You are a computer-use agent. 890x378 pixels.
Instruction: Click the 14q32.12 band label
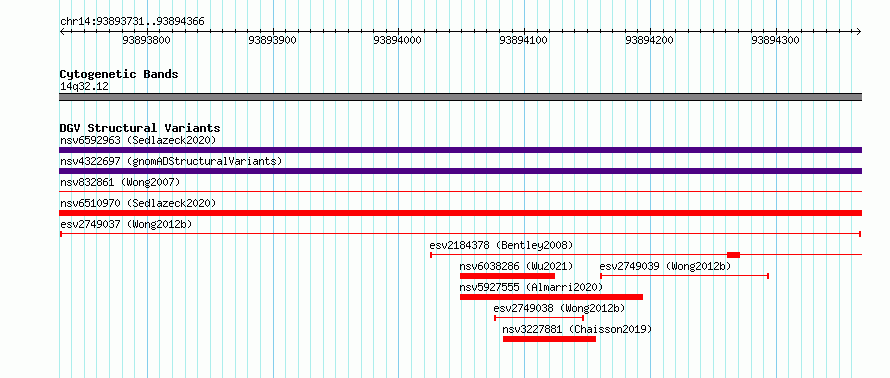84,87
